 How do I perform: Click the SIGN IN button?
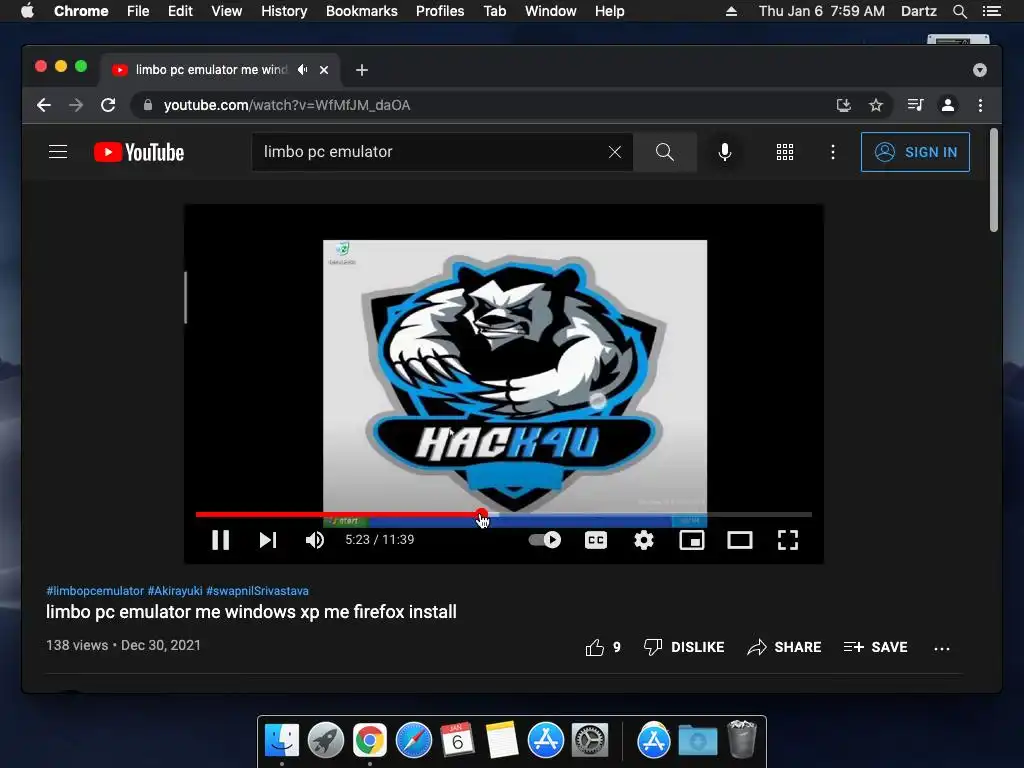coord(915,152)
